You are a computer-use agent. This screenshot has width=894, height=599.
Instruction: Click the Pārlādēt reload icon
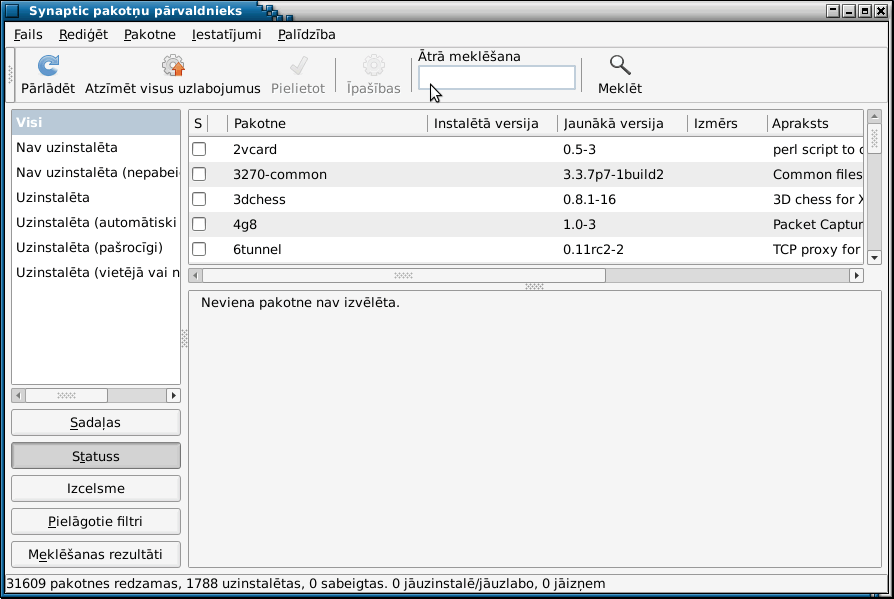point(48,66)
